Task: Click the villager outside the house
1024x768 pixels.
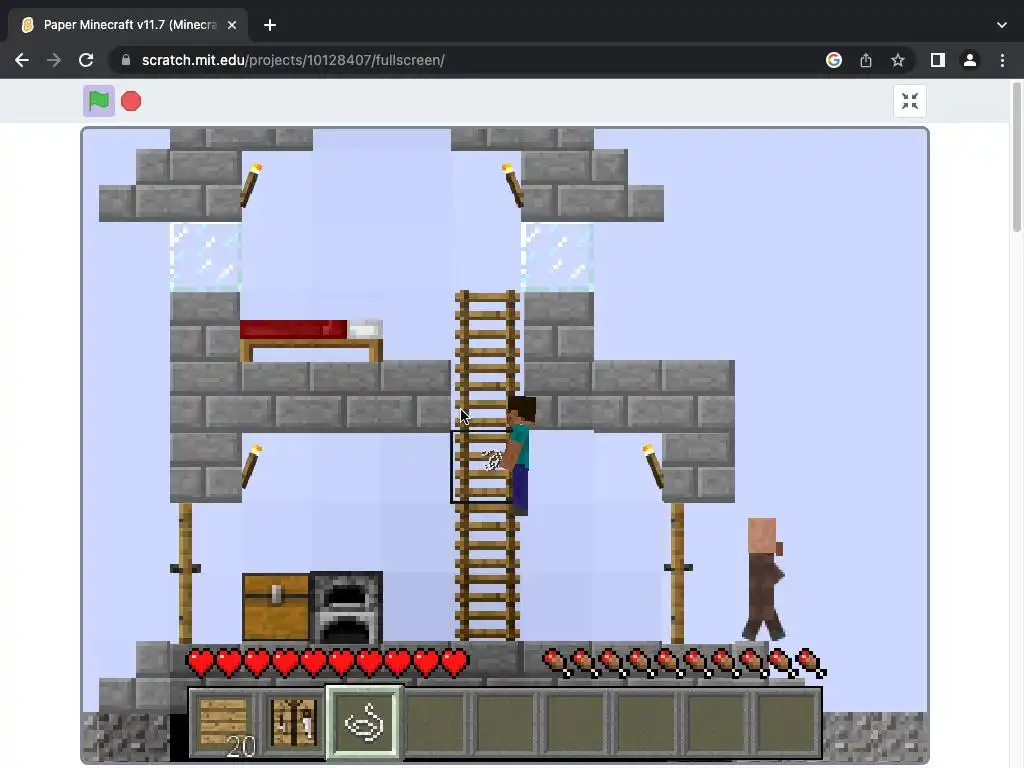Action: [764, 579]
